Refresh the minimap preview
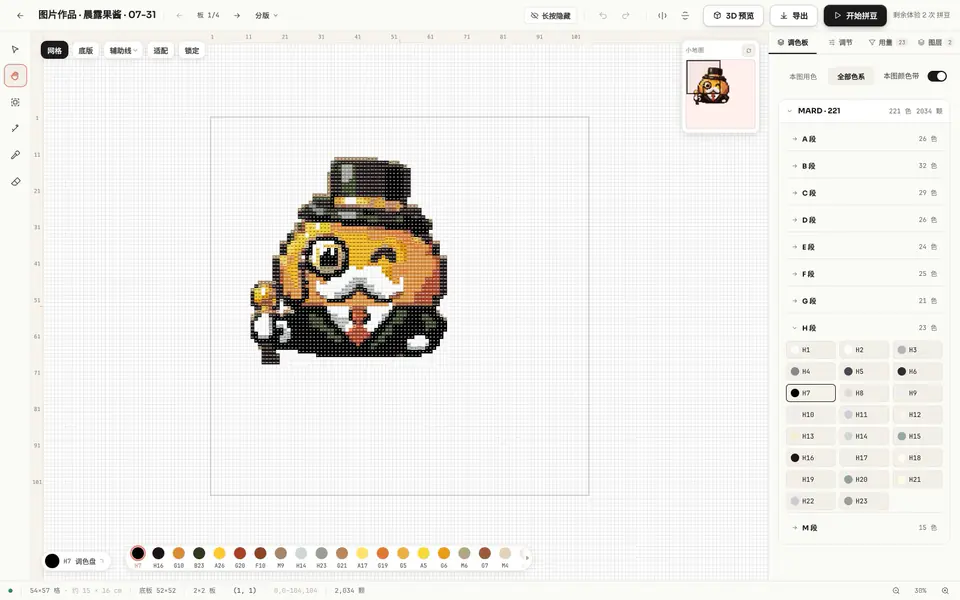This screenshot has height=600, width=960. point(748,50)
